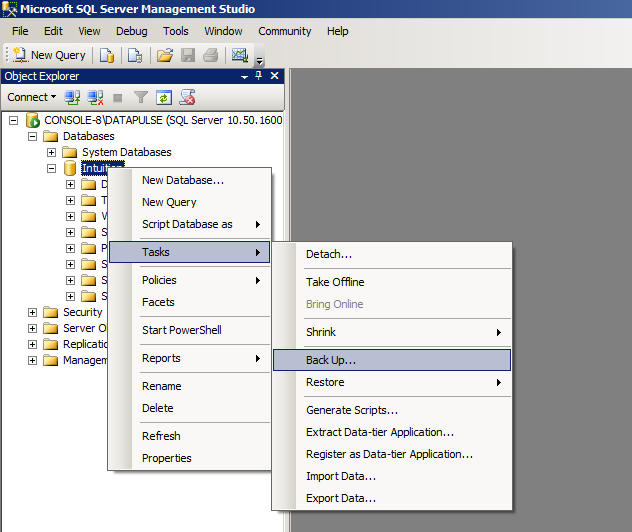Screen dimensions: 632x532
Task: Click the Filter funnel icon
Action: click(x=141, y=97)
